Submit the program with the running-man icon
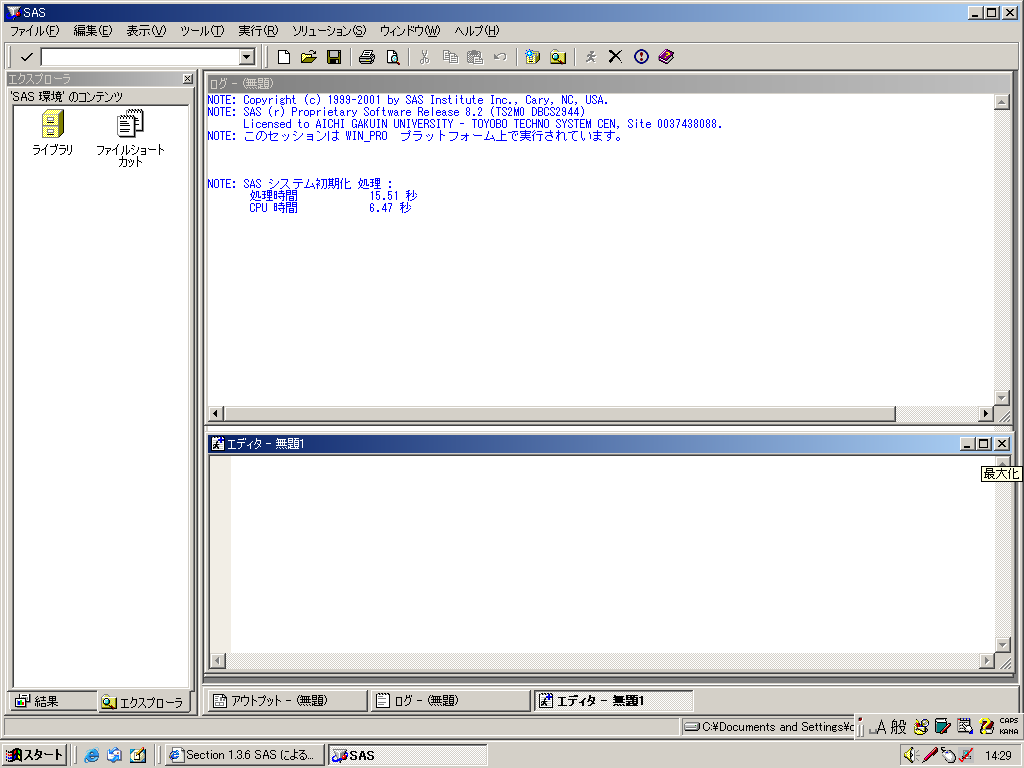 pos(590,57)
